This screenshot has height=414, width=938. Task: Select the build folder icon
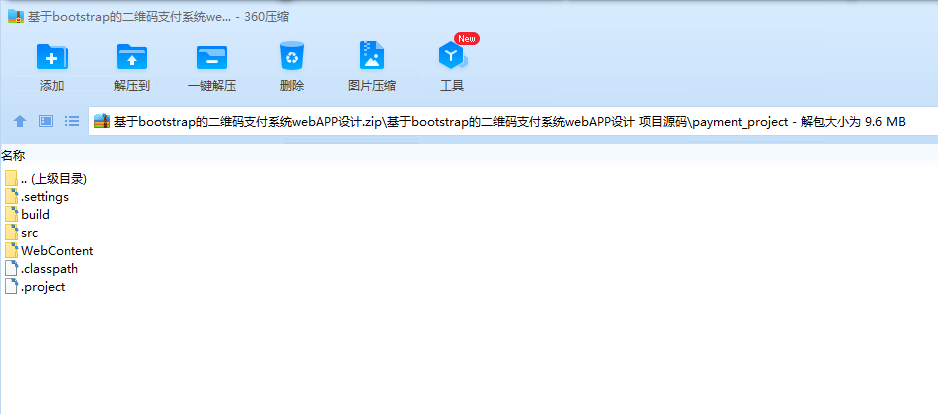tap(11, 214)
